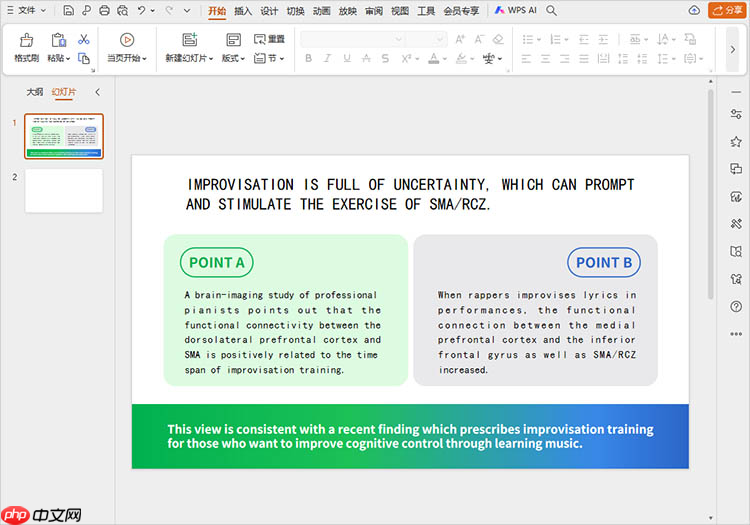Toggle Bold formatting button
This screenshot has width=750, height=525.
(308, 59)
